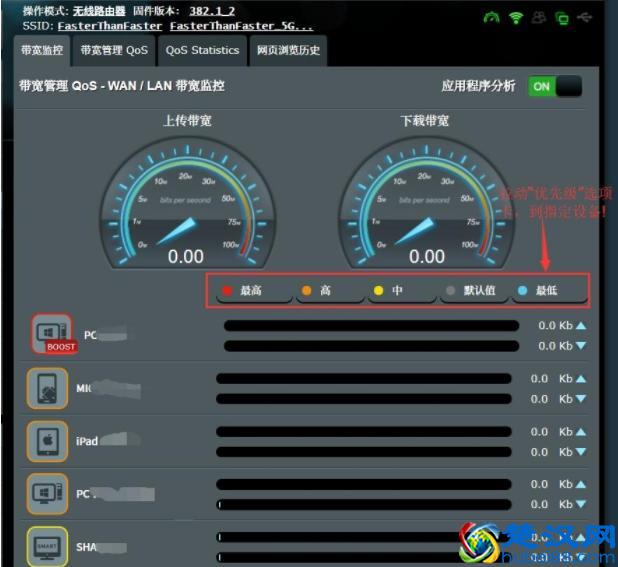
Task: Click the 无线路由器 operation mode link
Action: 99,11
